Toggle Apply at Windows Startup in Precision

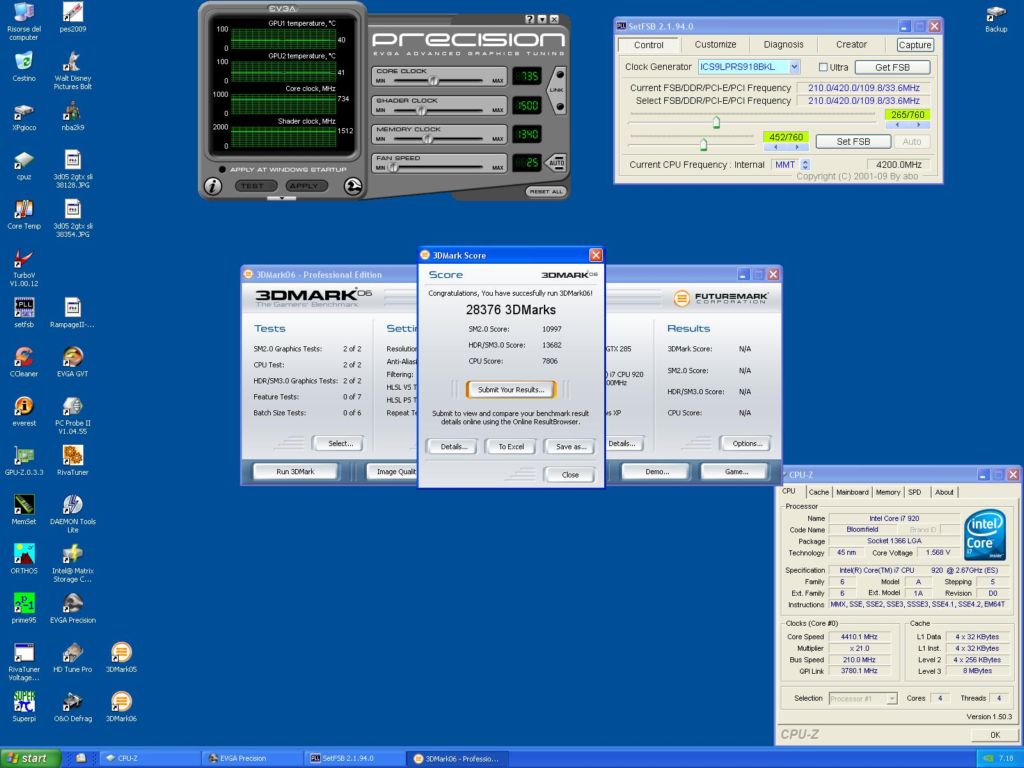click(222, 169)
